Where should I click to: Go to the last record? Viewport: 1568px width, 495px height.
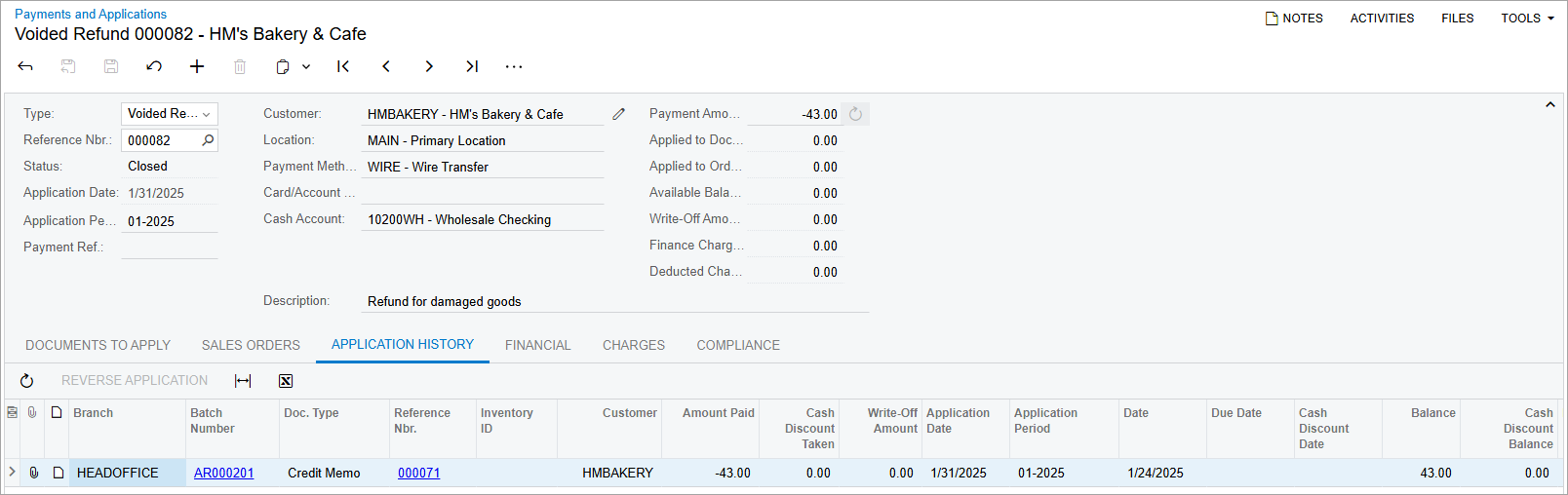(472, 66)
